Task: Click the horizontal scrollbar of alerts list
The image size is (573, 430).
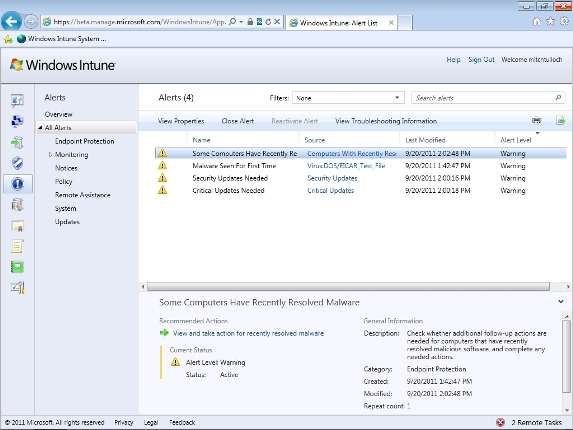Action: pyautogui.click(x=348, y=287)
